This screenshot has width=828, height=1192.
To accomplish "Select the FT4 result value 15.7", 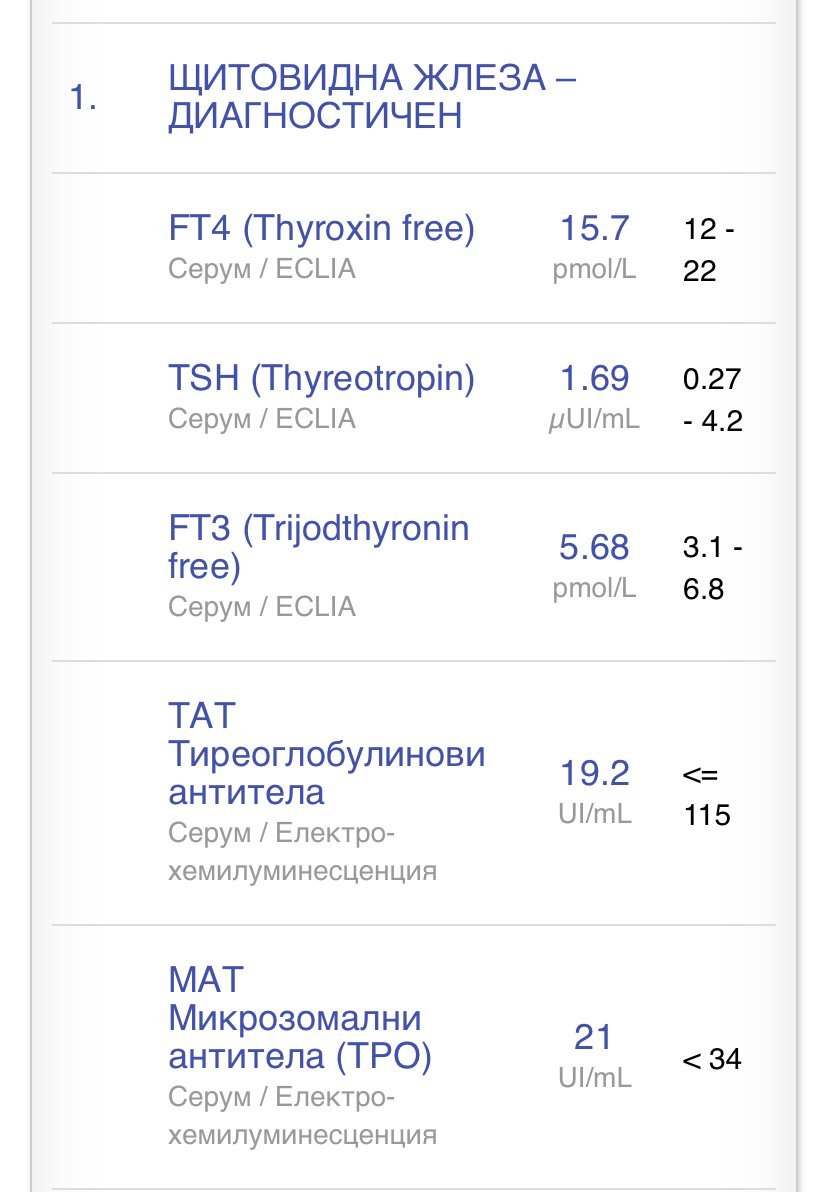I will [x=594, y=229].
